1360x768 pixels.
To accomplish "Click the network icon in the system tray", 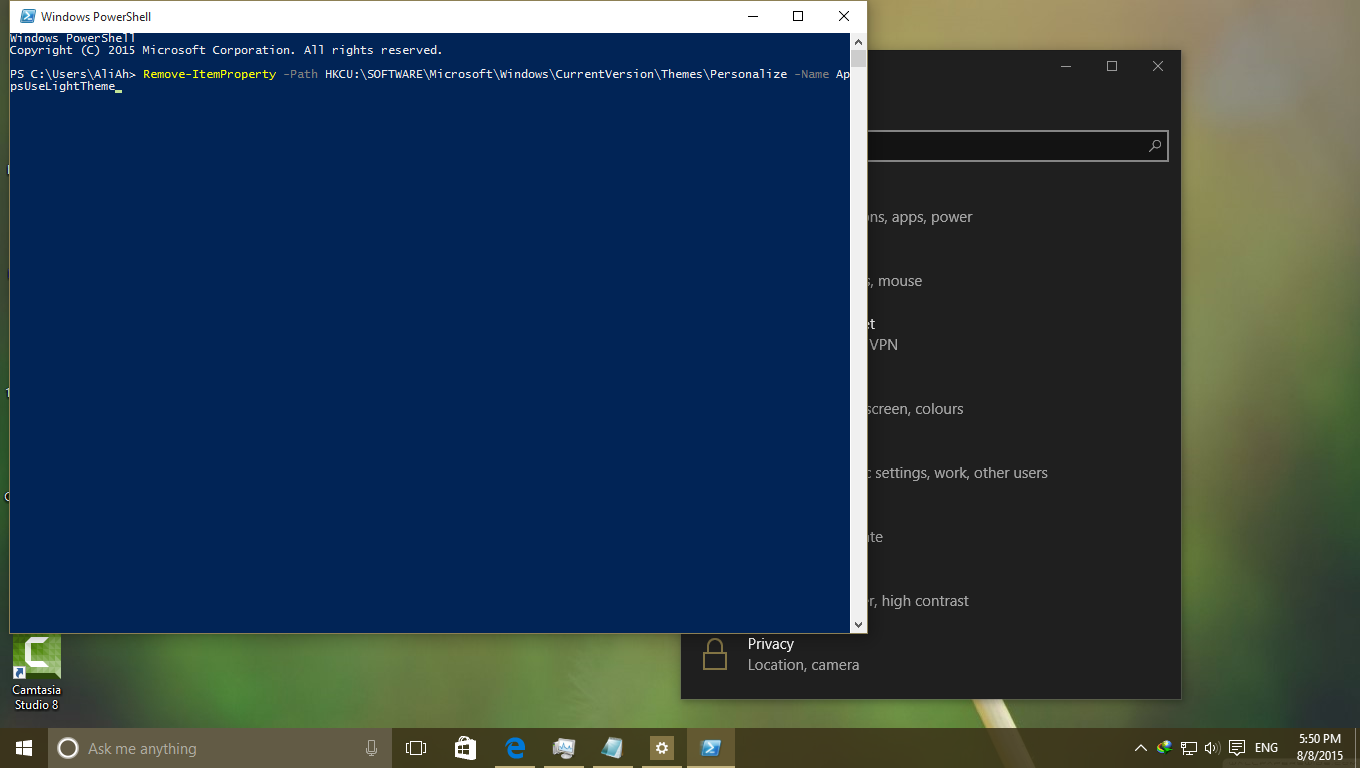I will tap(1188, 747).
